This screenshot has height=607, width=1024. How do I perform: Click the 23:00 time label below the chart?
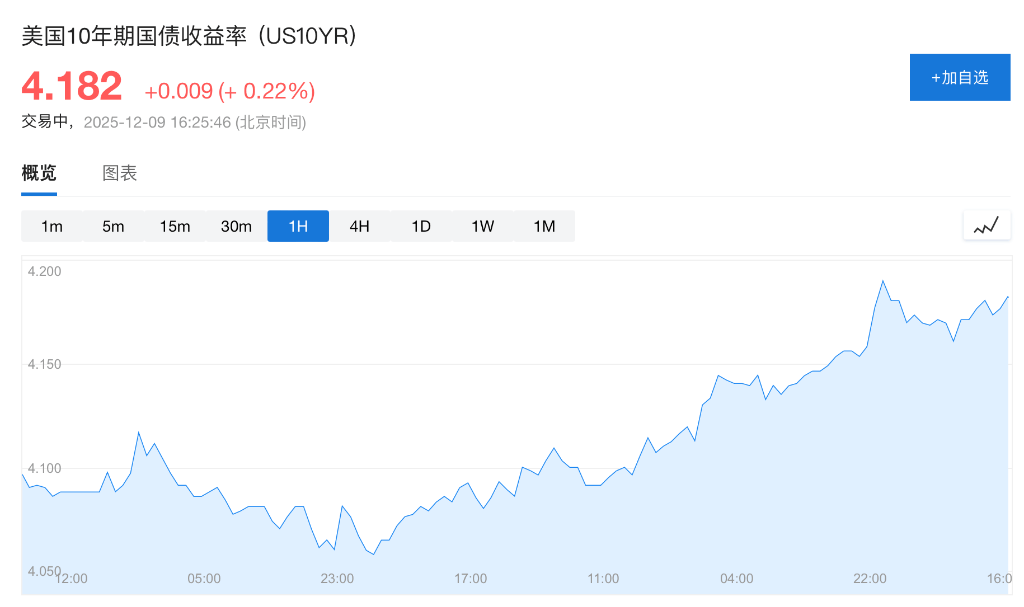(337, 578)
